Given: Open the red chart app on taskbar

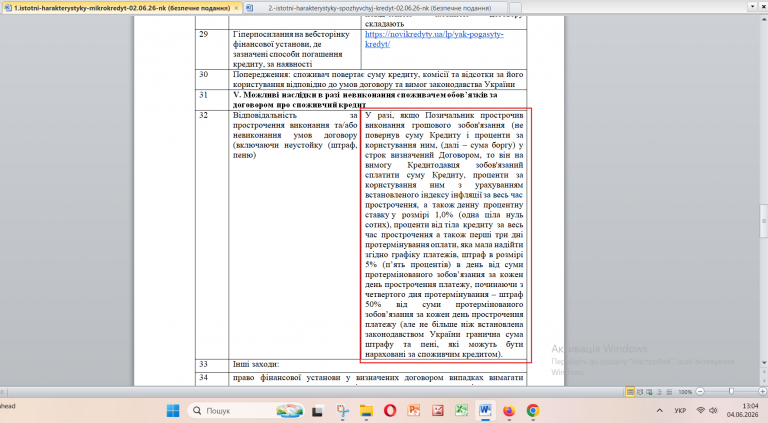Looking at the screenshot, I should click(438, 410).
